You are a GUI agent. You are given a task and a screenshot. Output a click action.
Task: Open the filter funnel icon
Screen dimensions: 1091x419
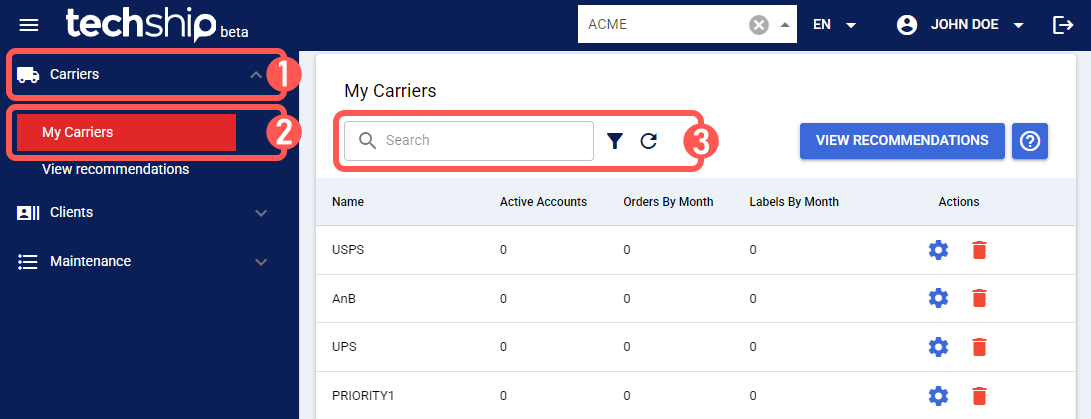[x=614, y=141]
